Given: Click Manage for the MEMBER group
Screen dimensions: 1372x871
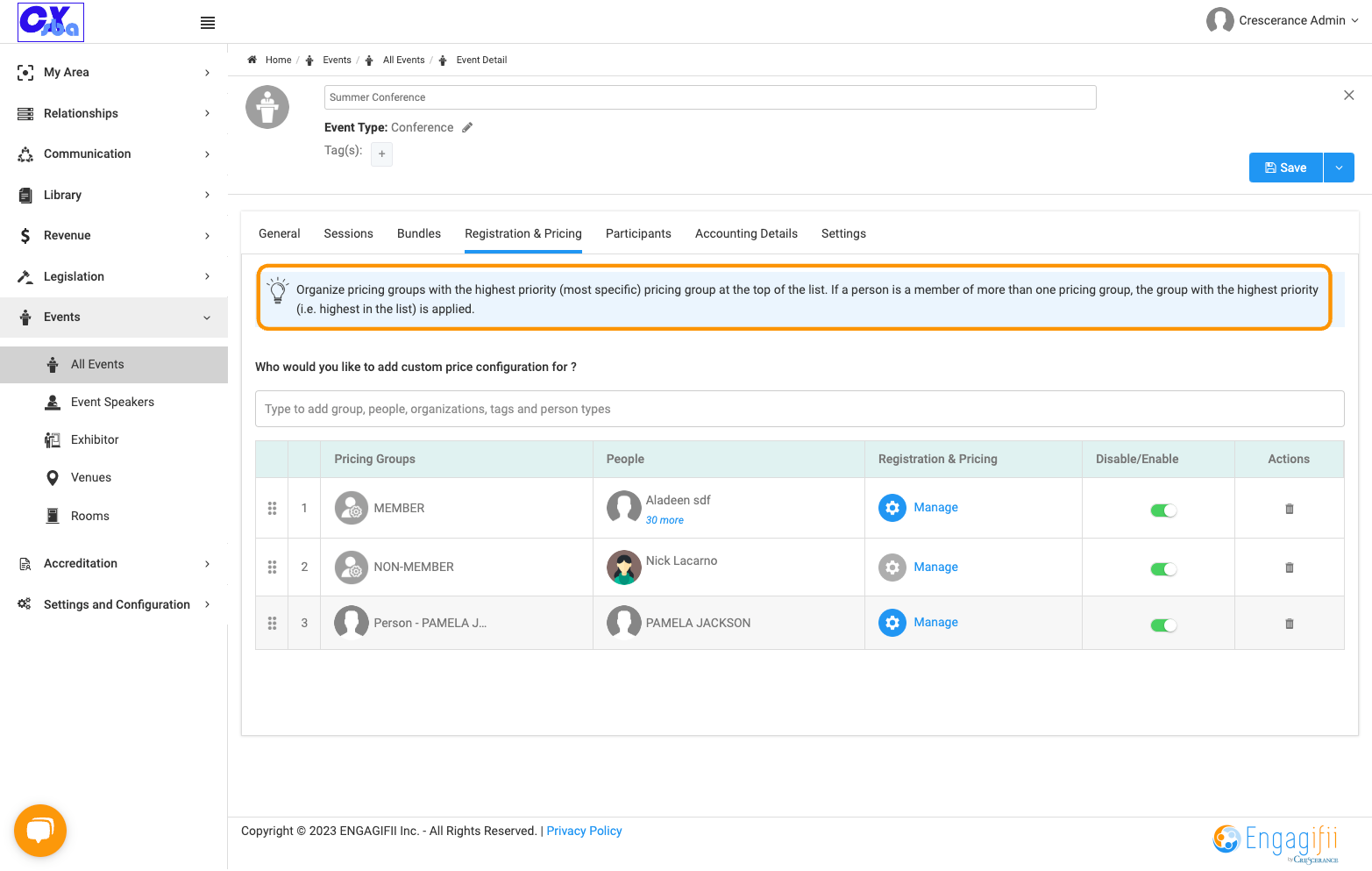Looking at the screenshot, I should click(935, 507).
